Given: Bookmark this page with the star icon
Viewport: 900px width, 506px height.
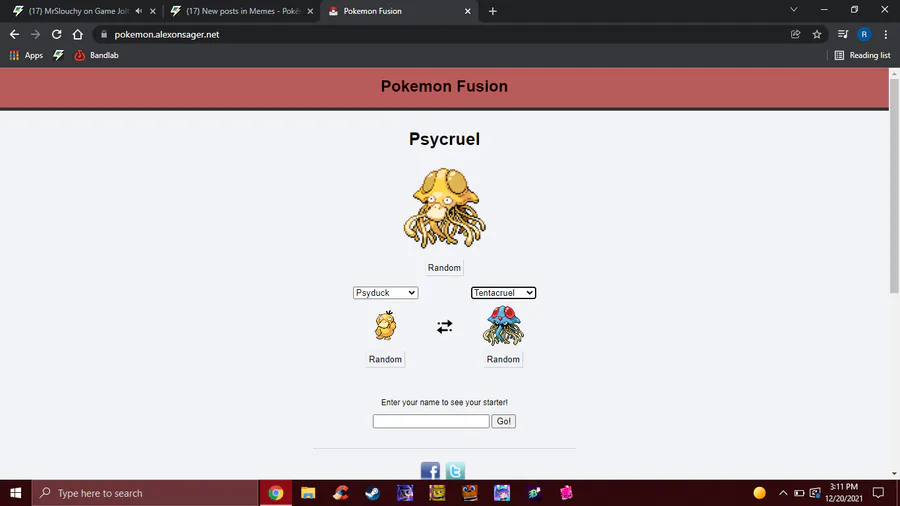Looking at the screenshot, I should pos(817,34).
